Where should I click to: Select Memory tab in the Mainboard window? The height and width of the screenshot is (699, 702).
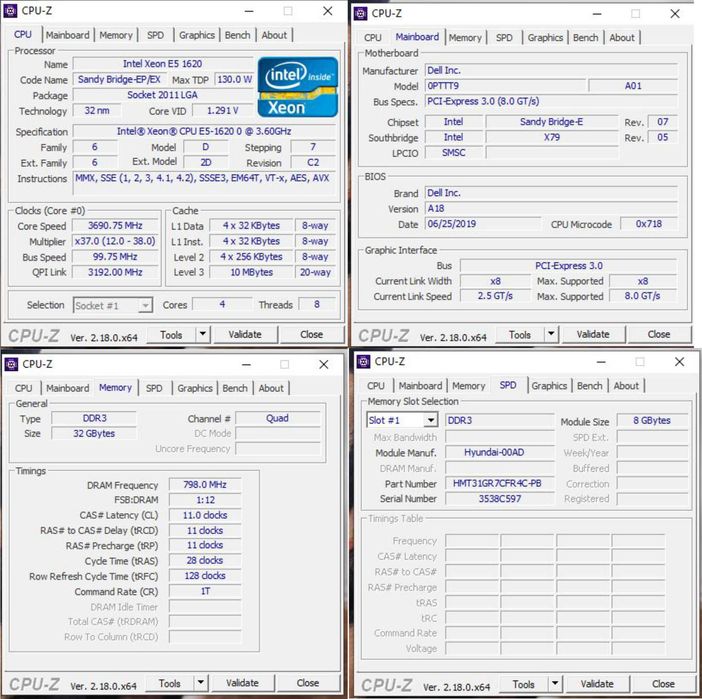click(x=465, y=38)
